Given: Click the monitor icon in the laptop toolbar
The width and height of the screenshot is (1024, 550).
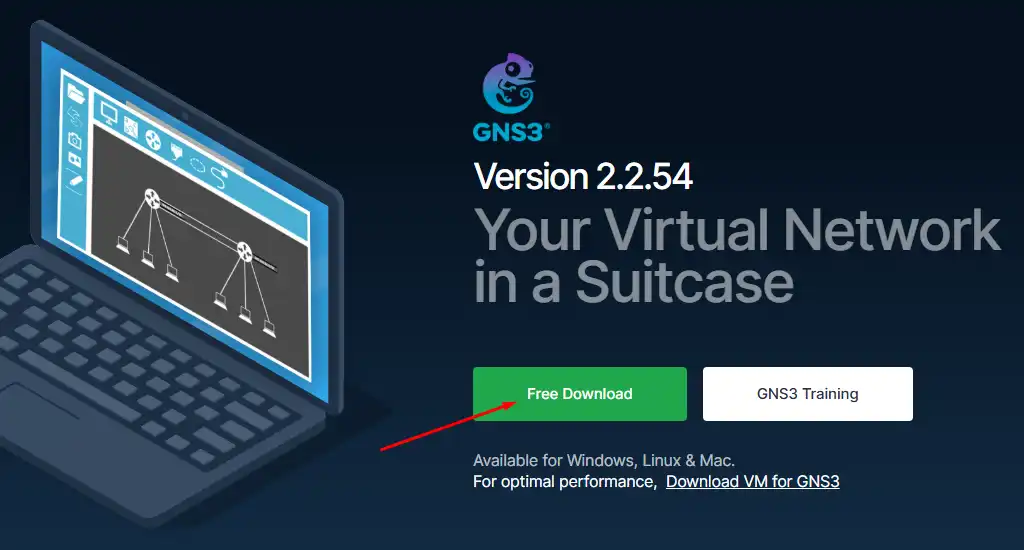Looking at the screenshot, I should click(x=109, y=115).
